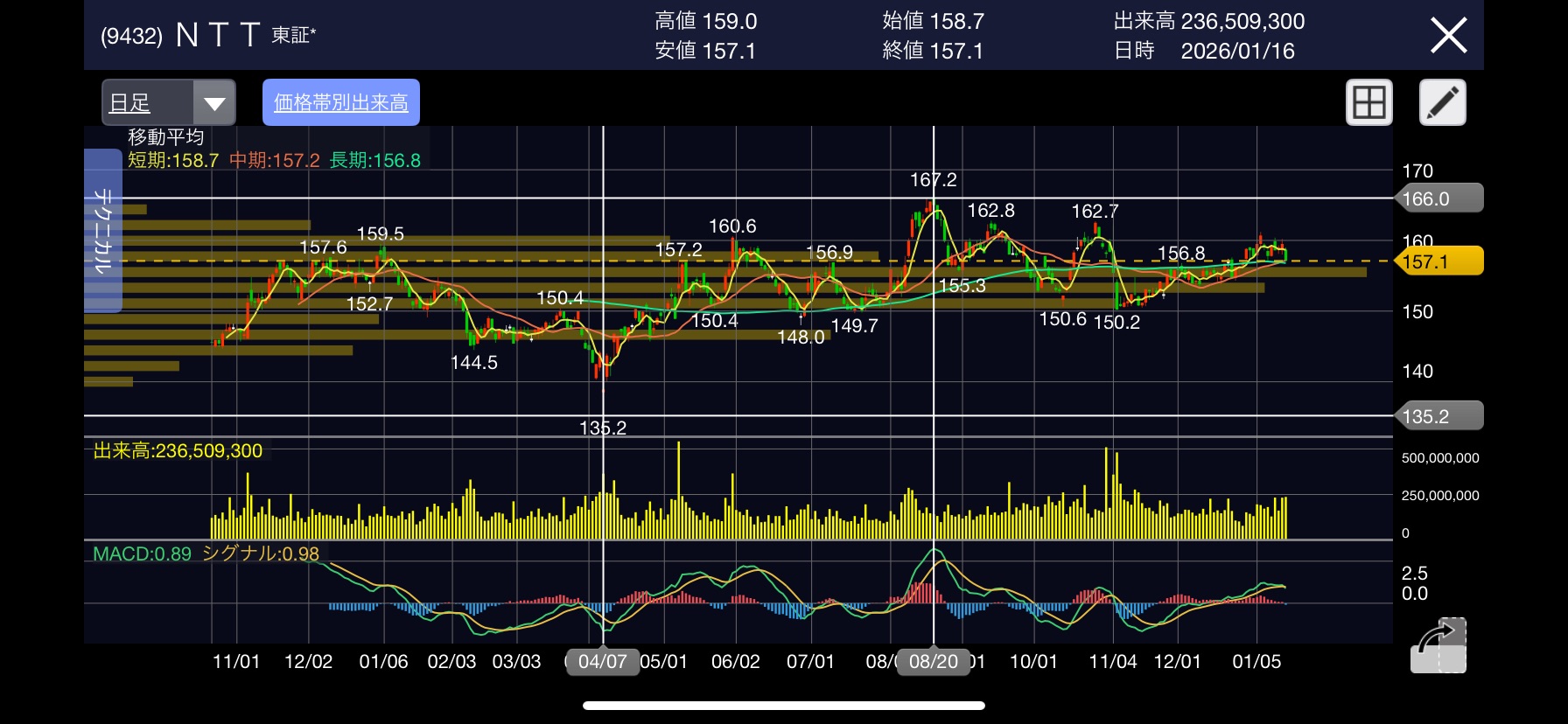Tap the rotate screen orientation icon
This screenshot has height=724, width=1568.
point(1438,646)
